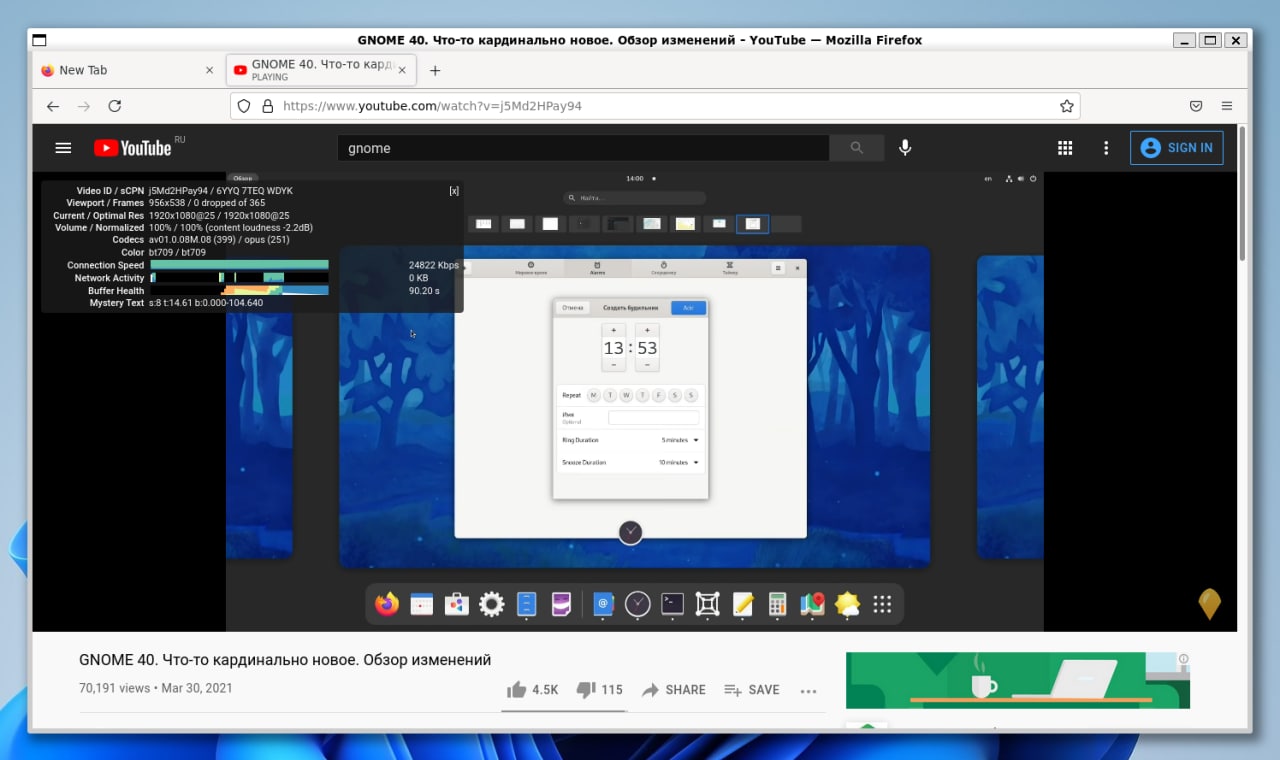Screen dimensions: 1280x760
Task: Open the window menu icon in the title bar
Action: coord(39,40)
